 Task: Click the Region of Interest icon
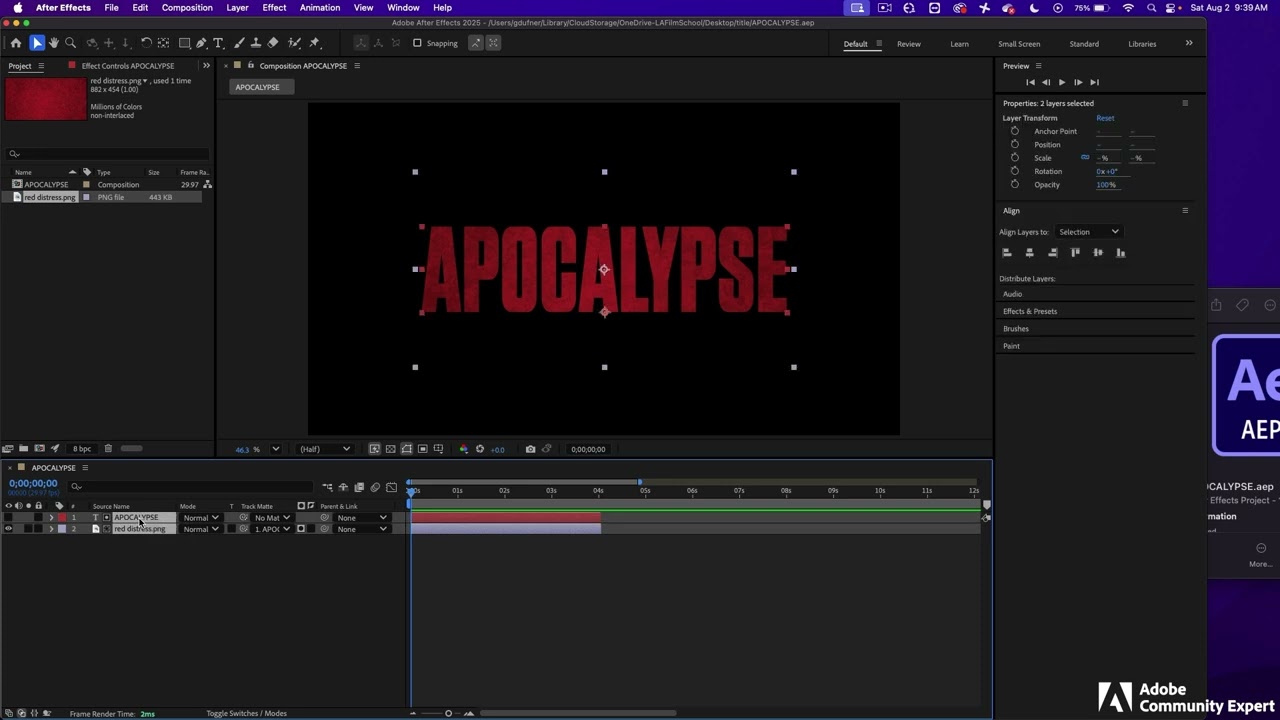point(423,449)
